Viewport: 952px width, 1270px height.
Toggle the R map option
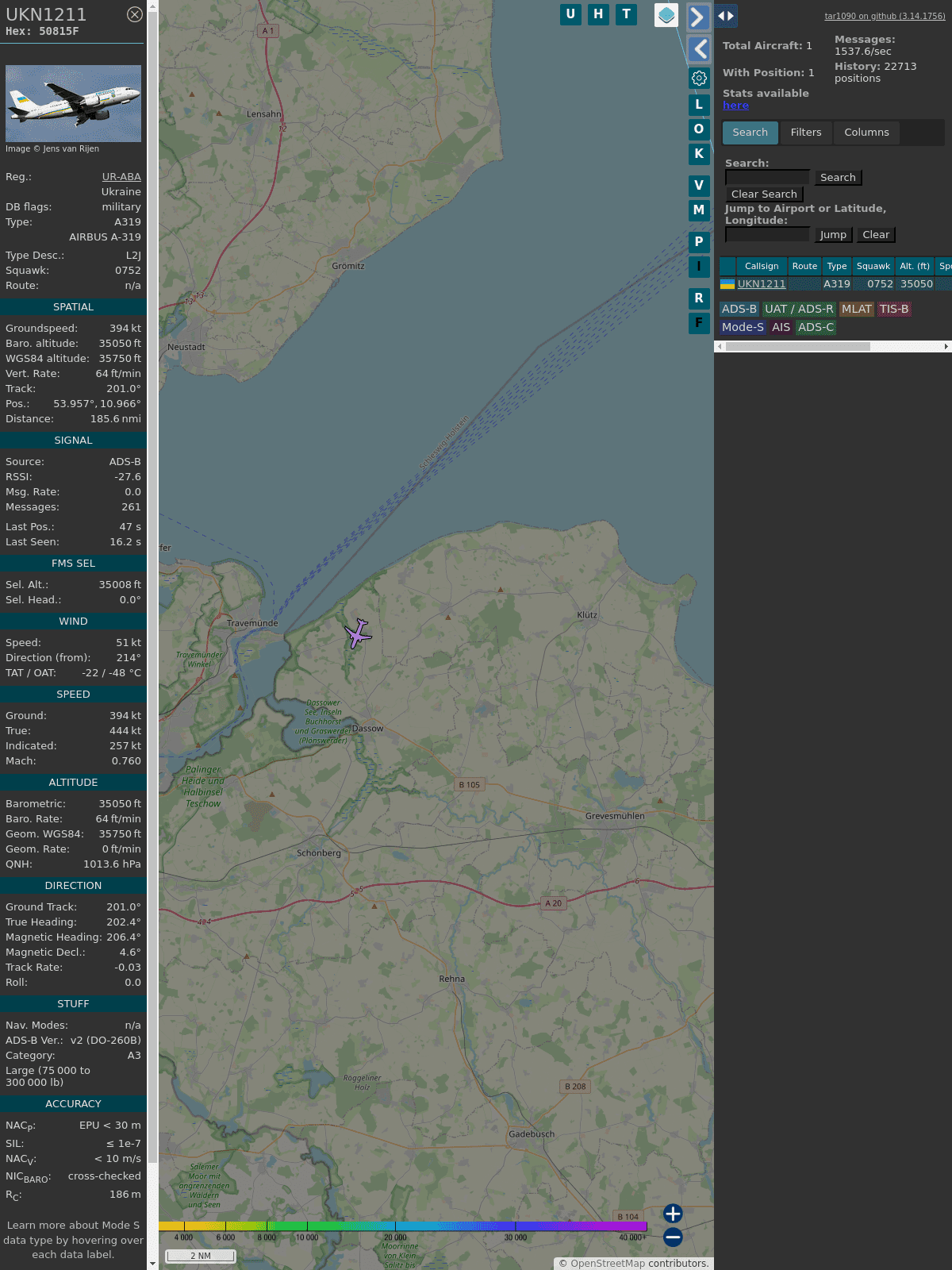[699, 298]
